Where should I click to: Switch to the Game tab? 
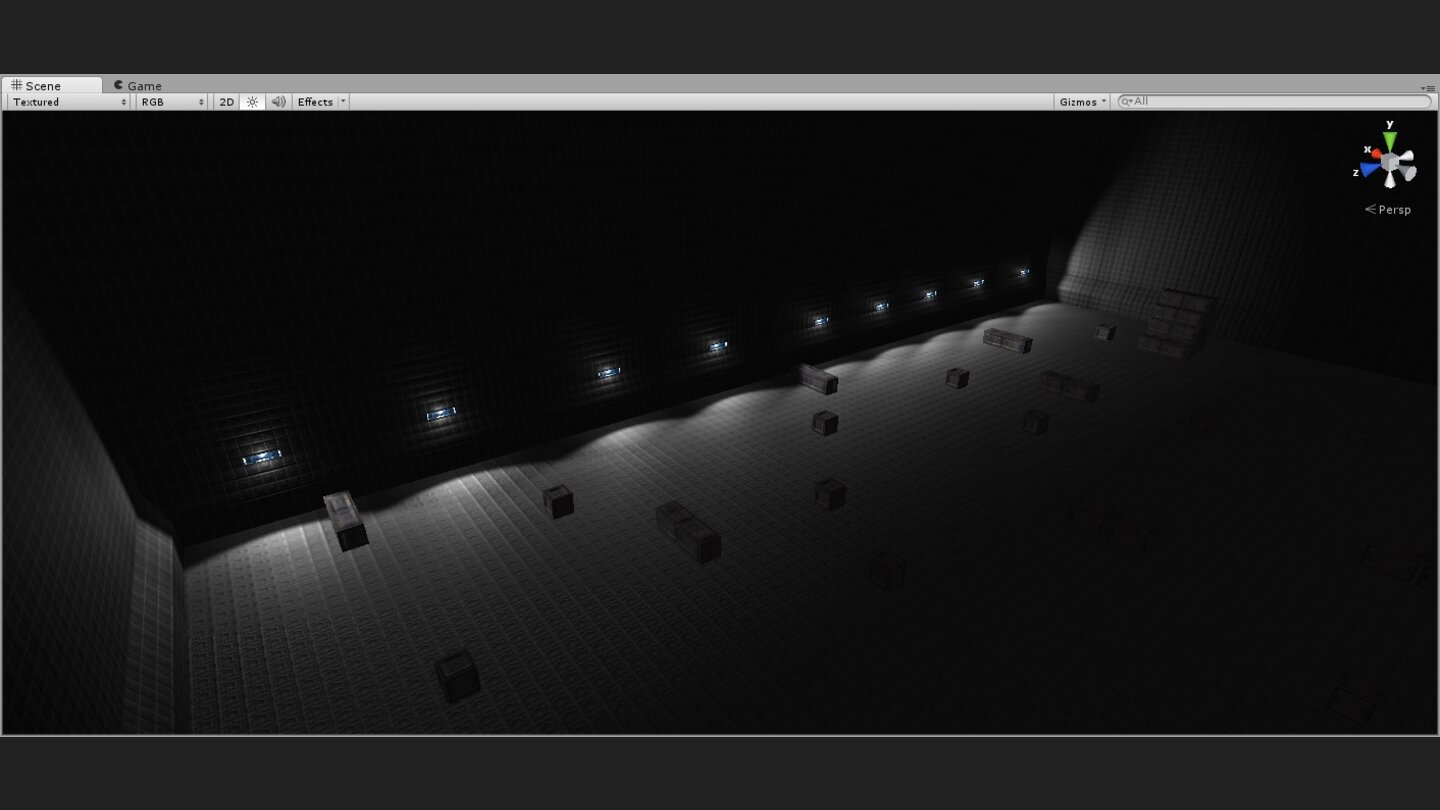coord(138,86)
